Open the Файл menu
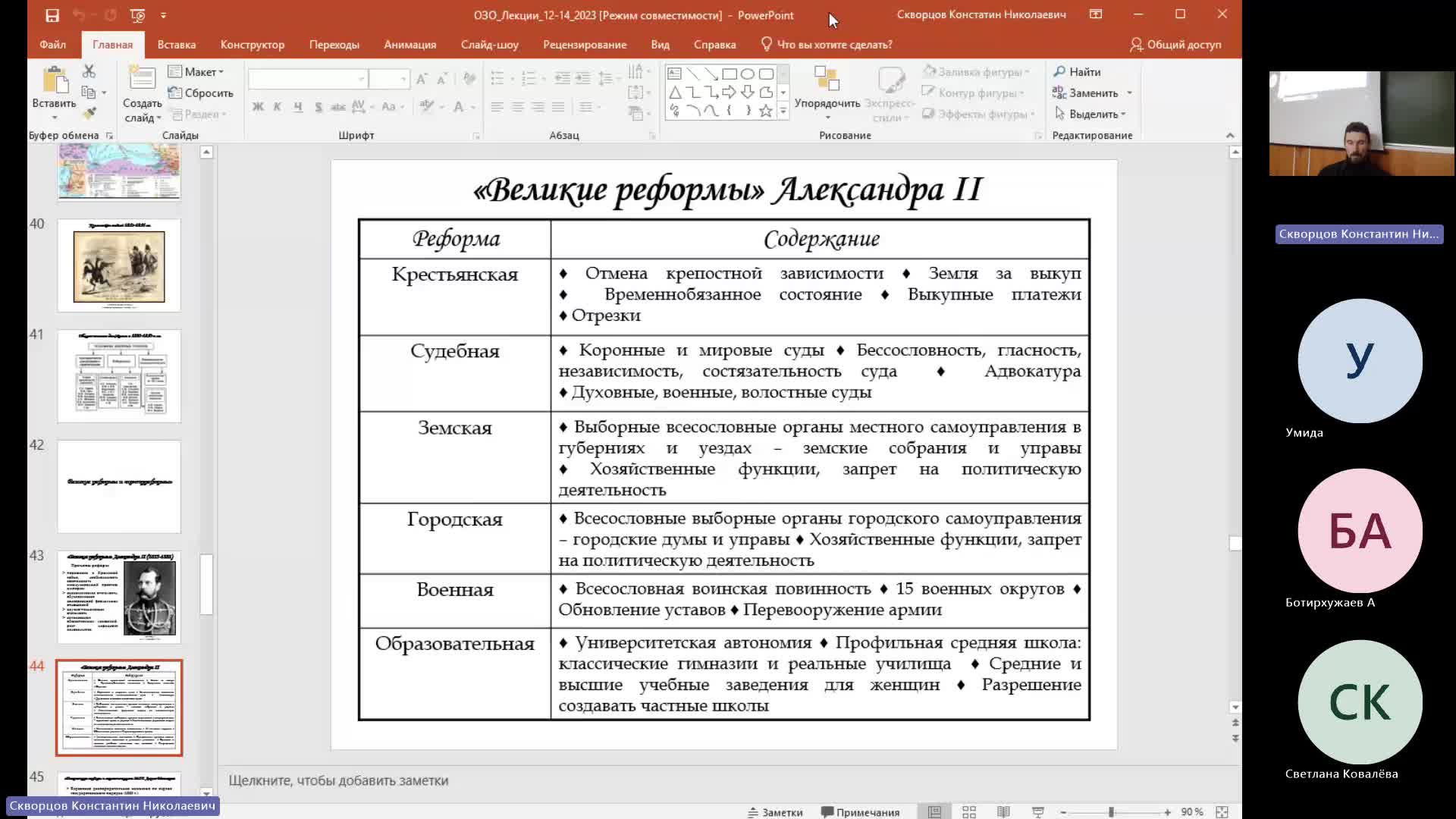The width and height of the screenshot is (1456, 819). [52, 45]
